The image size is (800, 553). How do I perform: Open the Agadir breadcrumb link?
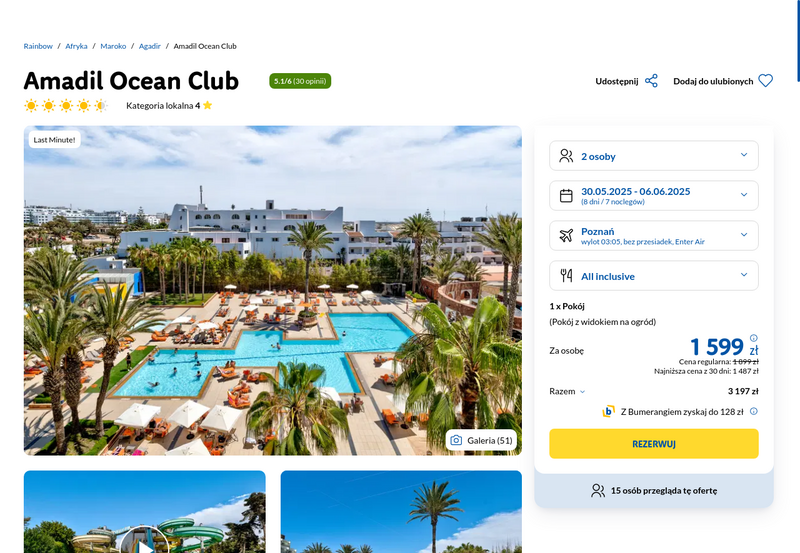[149, 46]
